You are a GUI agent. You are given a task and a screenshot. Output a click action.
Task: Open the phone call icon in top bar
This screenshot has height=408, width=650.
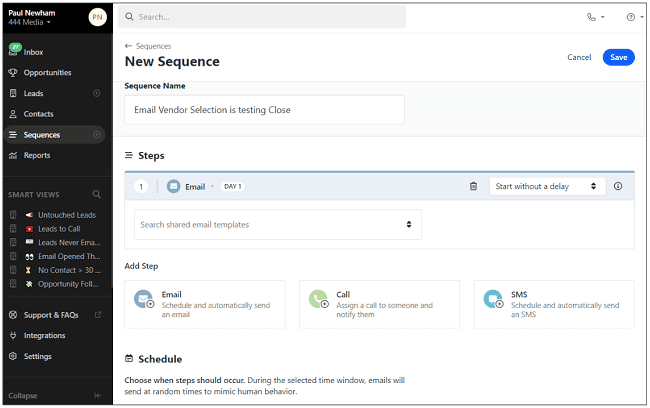click(595, 17)
